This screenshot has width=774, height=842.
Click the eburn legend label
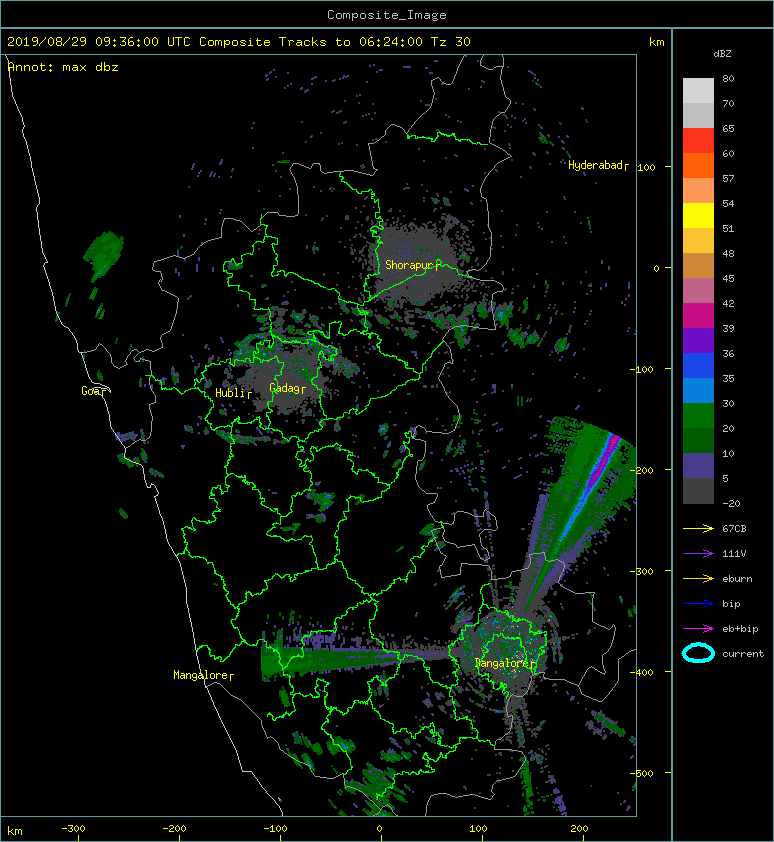[737, 579]
